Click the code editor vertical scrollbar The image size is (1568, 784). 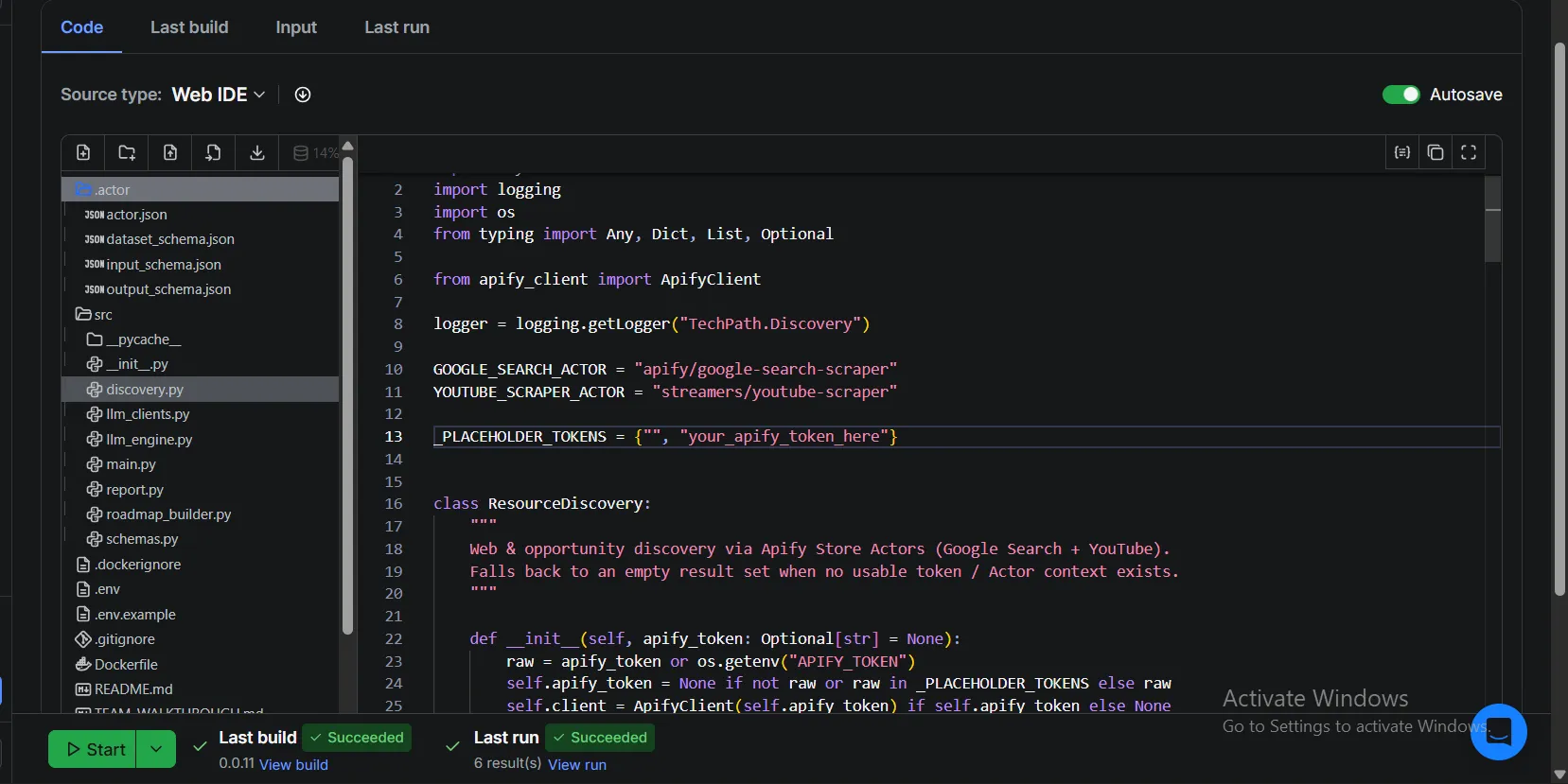(x=1493, y=219)
